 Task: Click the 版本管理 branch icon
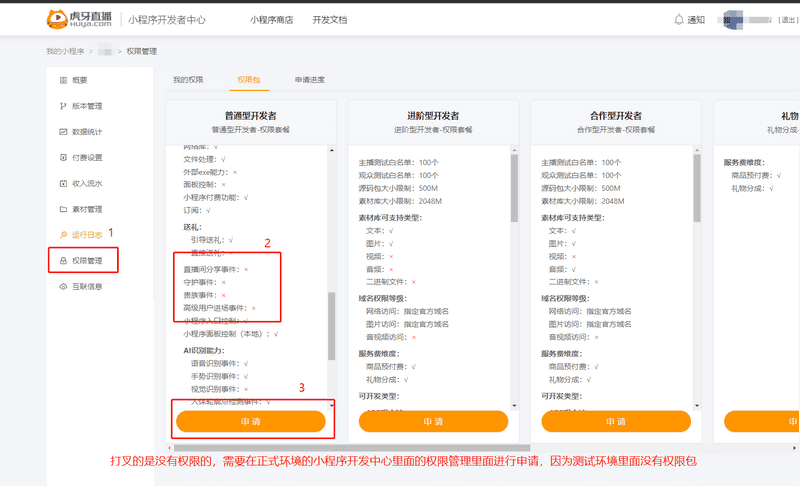63,106
